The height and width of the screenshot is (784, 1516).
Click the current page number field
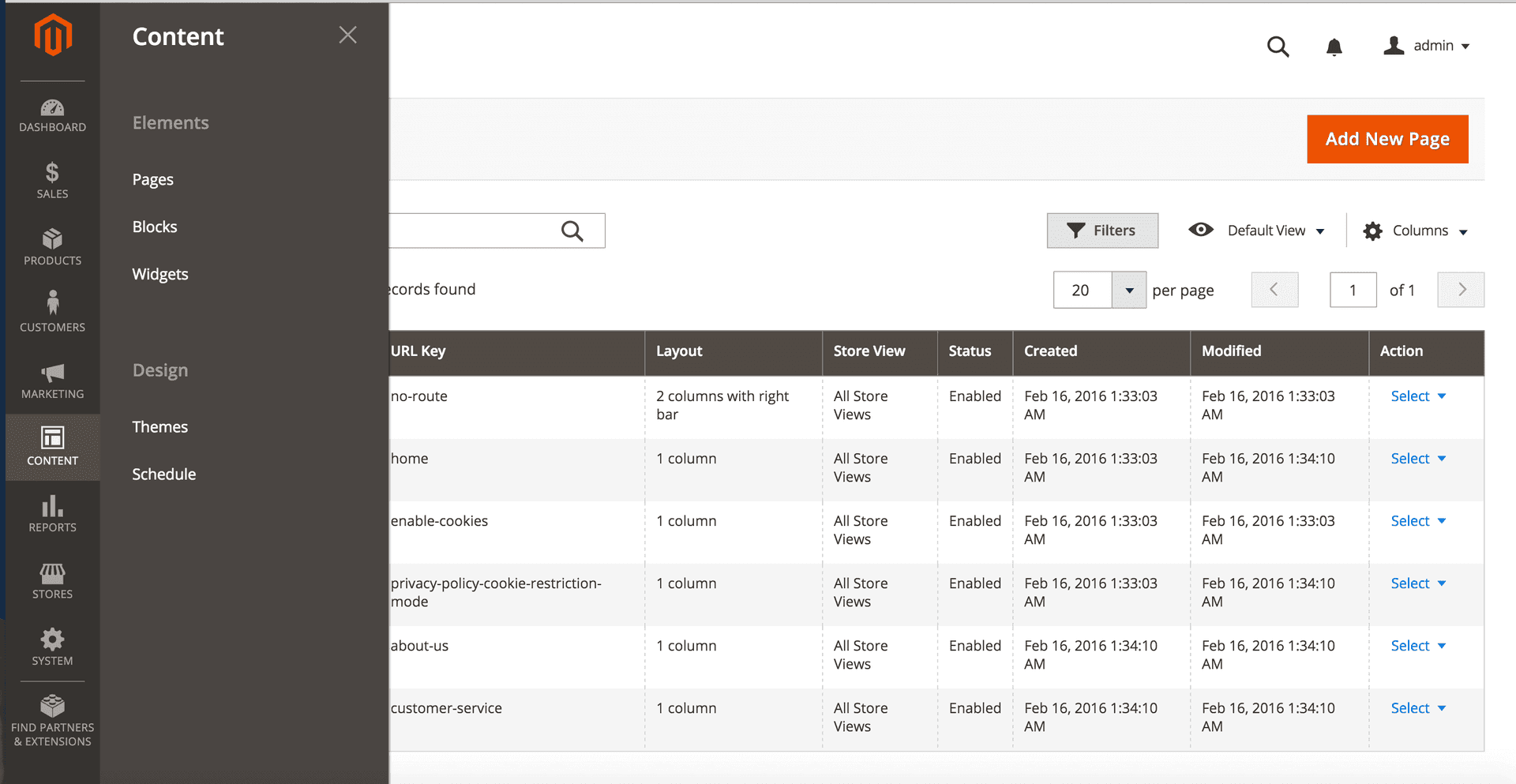(x=1353, y=291)
